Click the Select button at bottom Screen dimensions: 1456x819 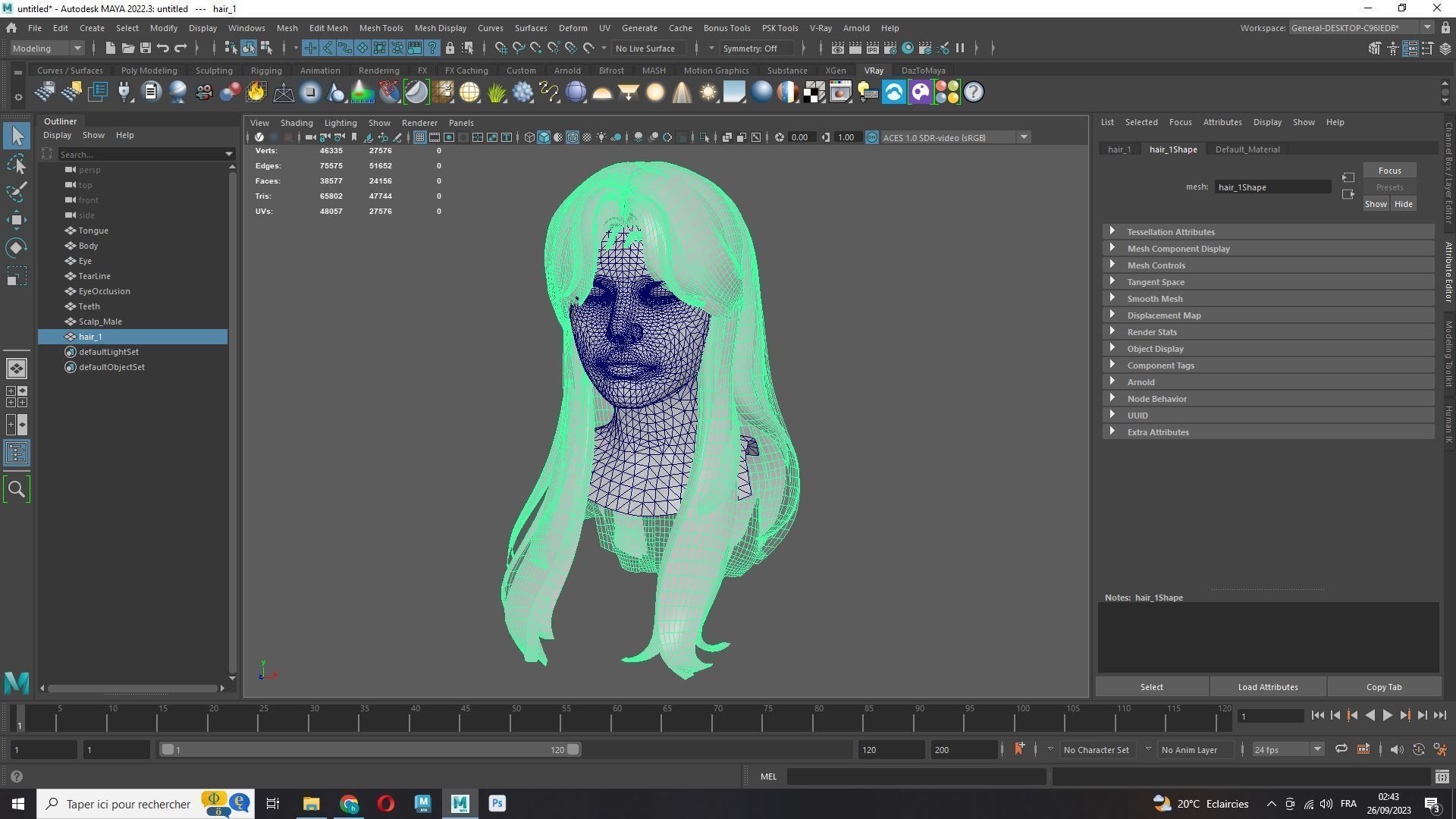coord(1151,687)
